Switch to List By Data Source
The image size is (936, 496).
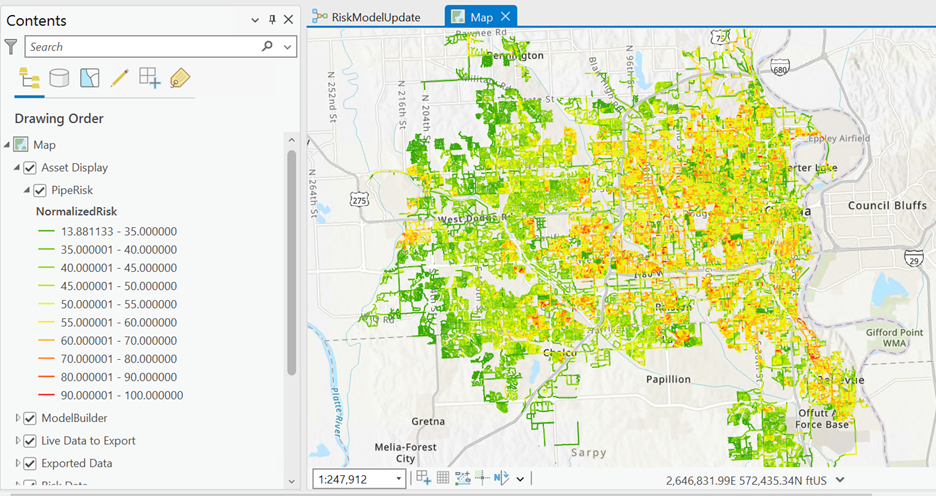tap(59, 78)
